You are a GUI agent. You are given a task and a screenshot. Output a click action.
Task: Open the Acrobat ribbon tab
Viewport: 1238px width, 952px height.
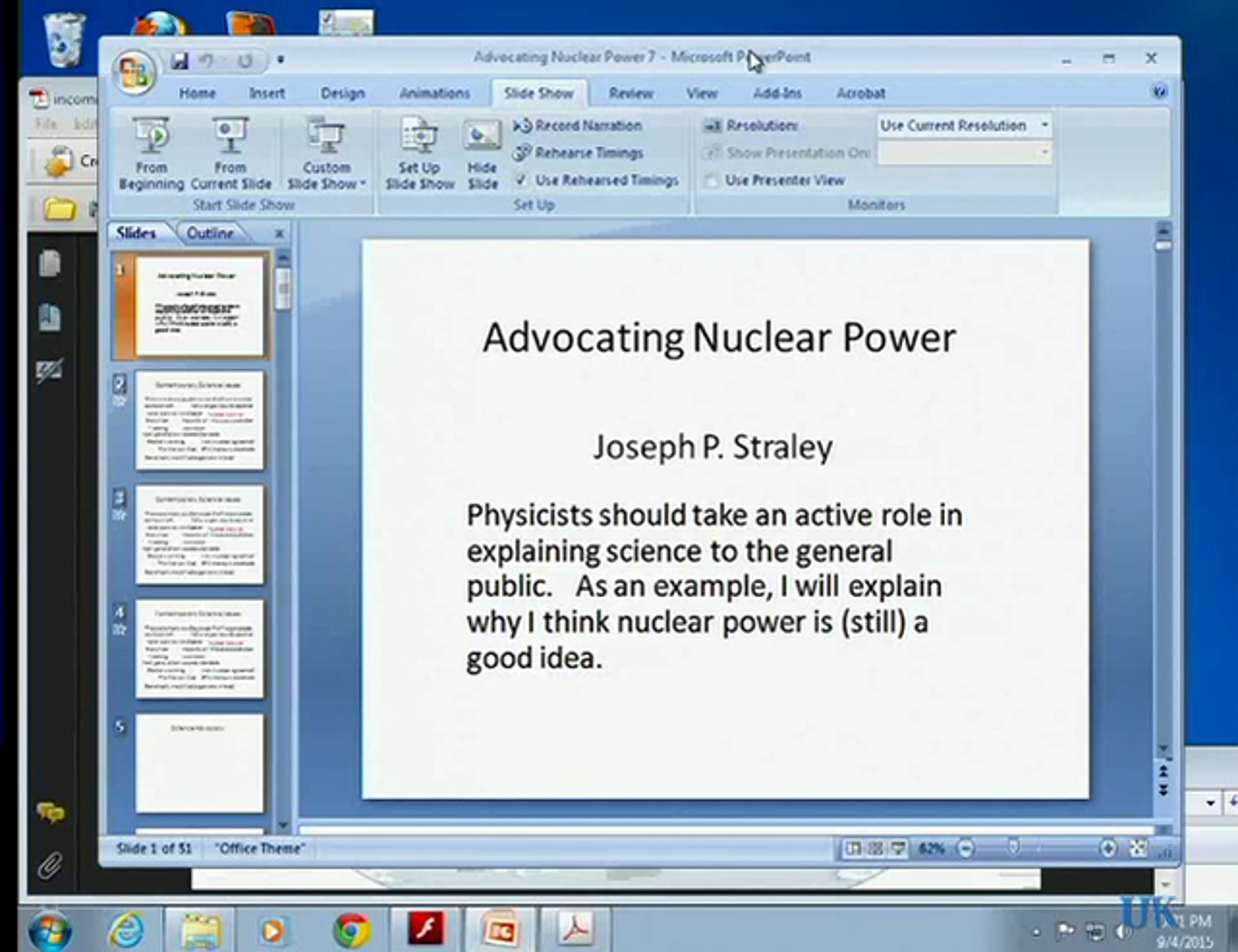860,93
